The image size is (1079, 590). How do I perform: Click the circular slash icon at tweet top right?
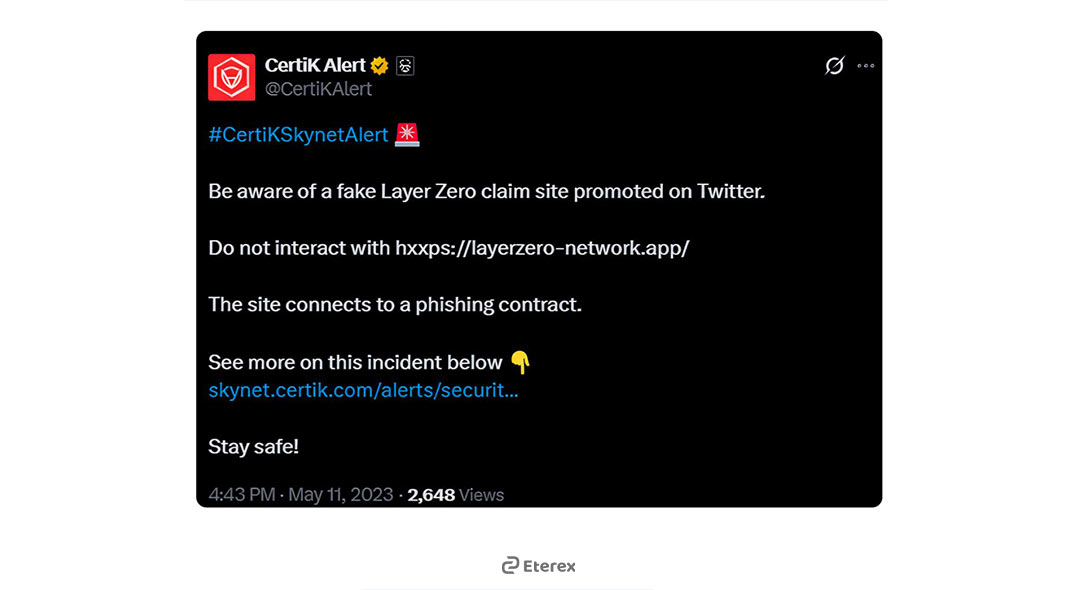pos(834,65)
